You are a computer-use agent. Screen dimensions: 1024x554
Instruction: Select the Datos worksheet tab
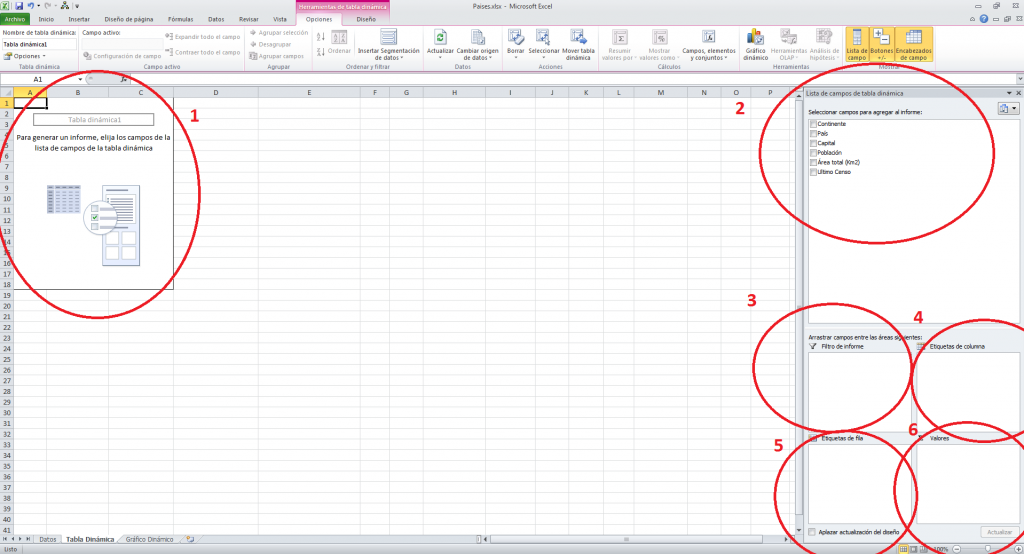click(x=48, y=539)
